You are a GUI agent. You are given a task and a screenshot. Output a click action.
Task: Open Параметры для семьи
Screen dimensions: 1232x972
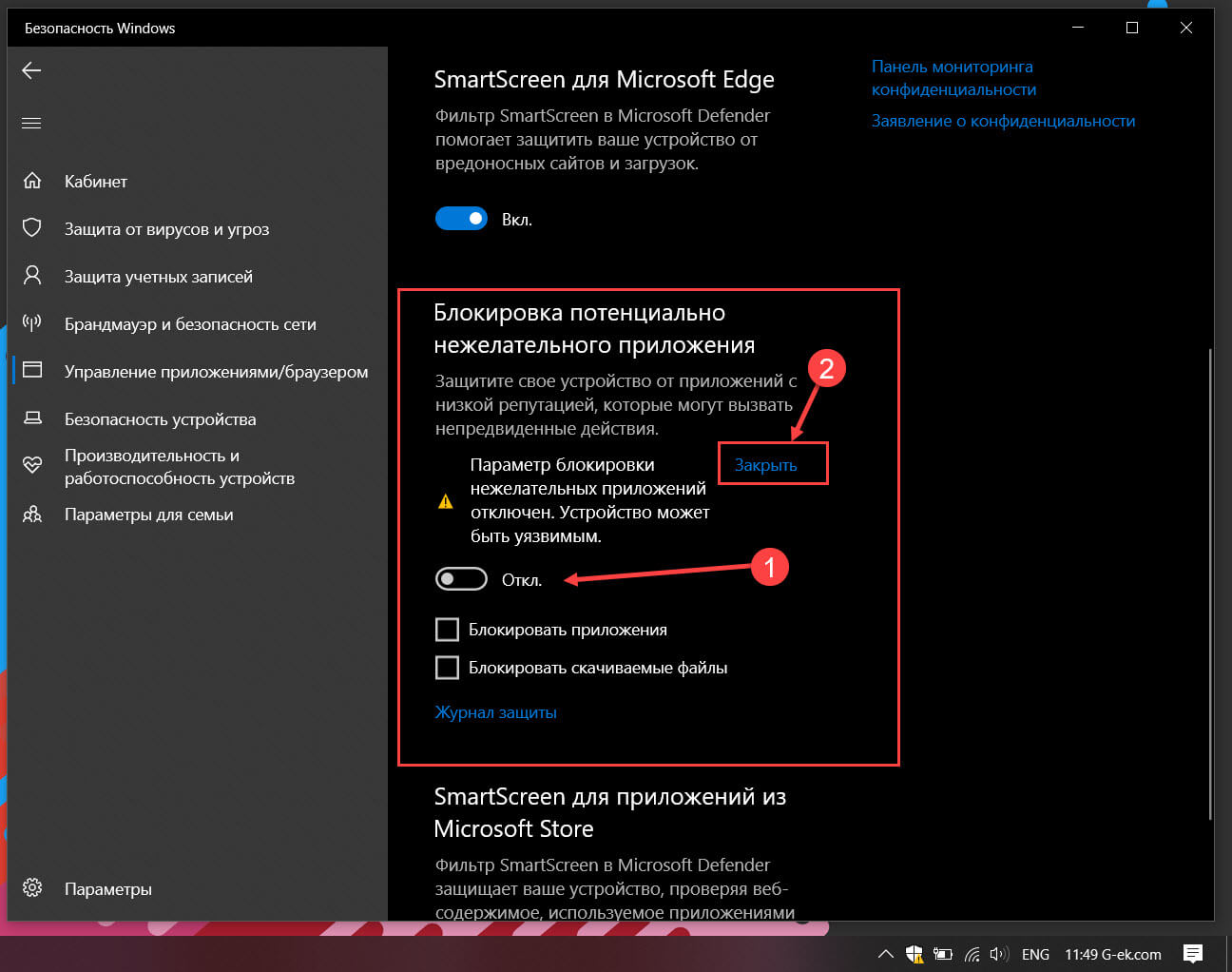(x=149, y=515)
